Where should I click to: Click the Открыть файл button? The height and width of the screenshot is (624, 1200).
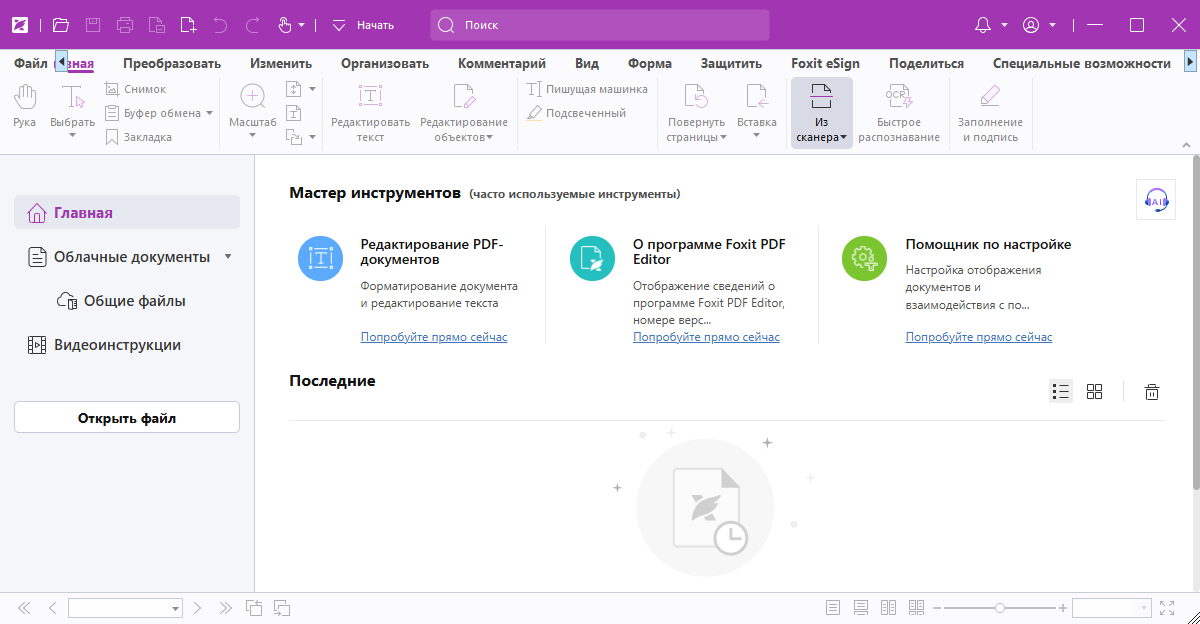coord(127,418)
